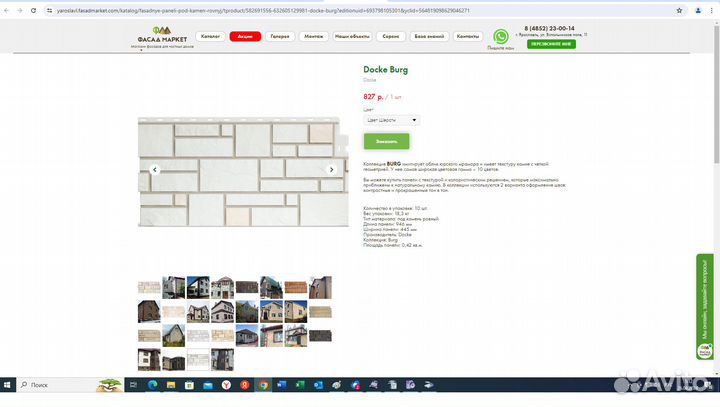Click the site info icon in the address bar
This screenshot has height=407, width=720.
click(49, 10)
